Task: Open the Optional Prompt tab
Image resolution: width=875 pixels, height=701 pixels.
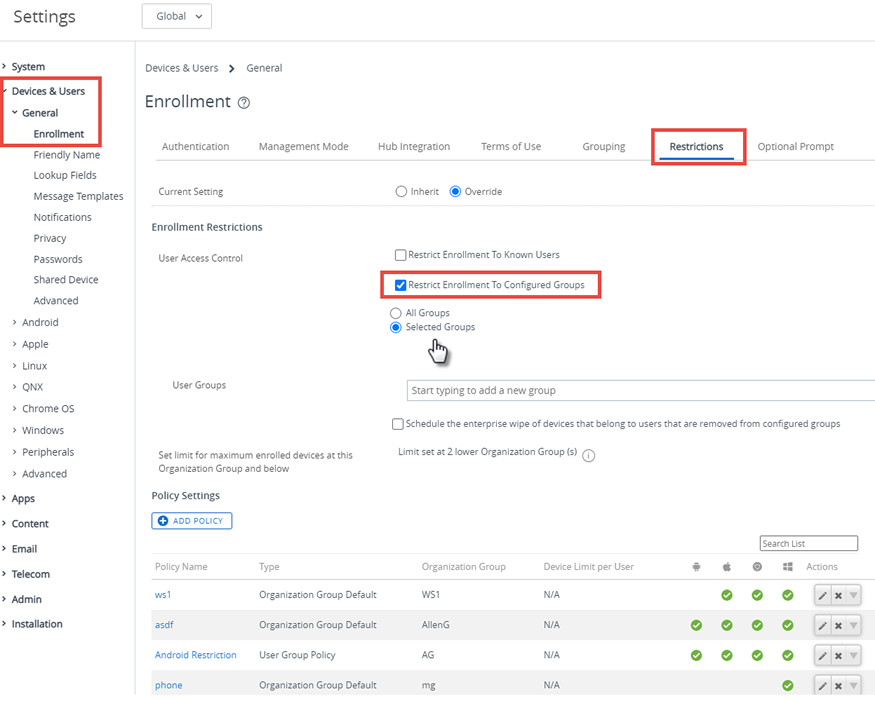Action: [796, 146]
